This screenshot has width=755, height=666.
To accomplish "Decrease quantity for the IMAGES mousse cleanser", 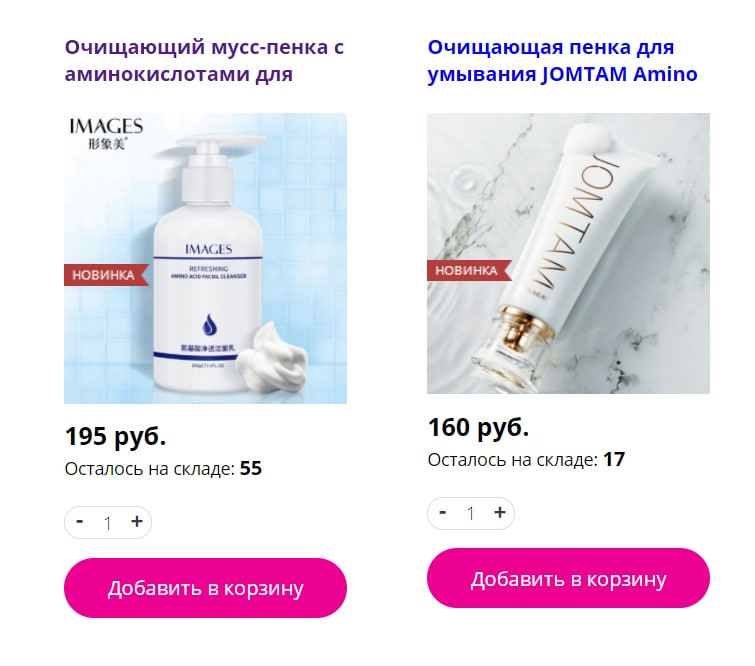I will click(80, 522).
